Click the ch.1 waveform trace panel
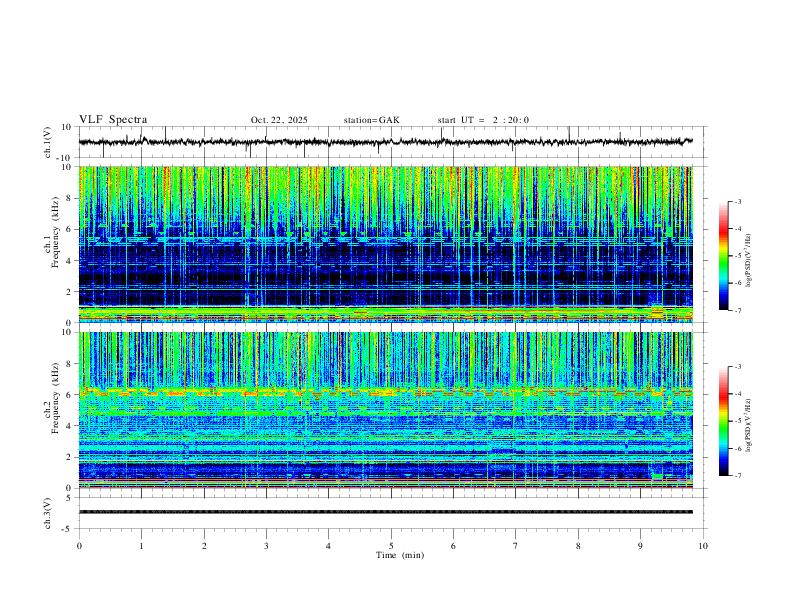Viewport: 792px width, 612px height. pyautogui.click(x=385, y=142)
